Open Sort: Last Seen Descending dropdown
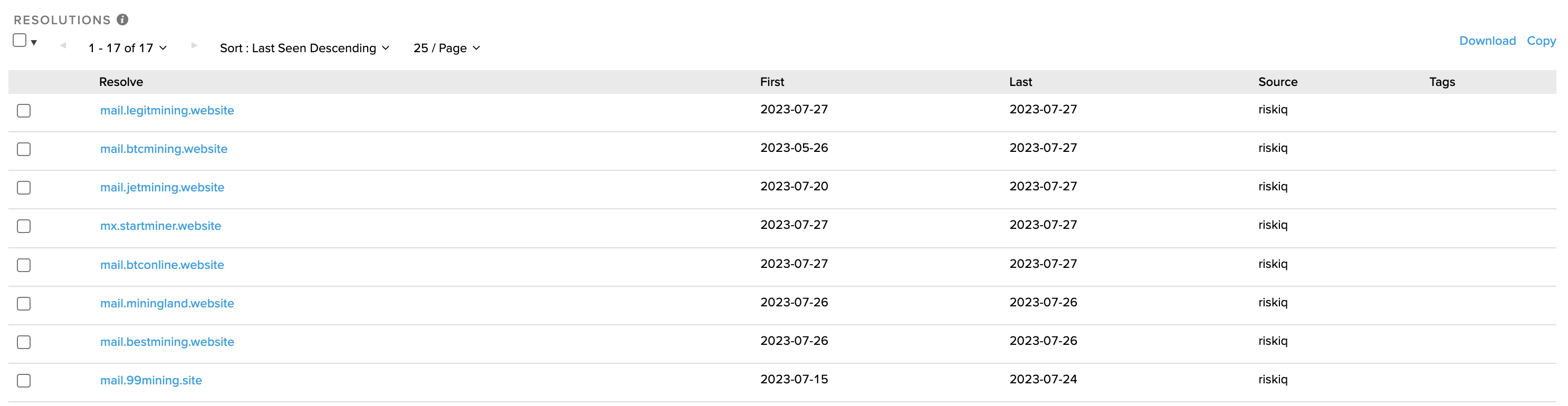This screenshot has width=1568, height=406. pos(304,48)
